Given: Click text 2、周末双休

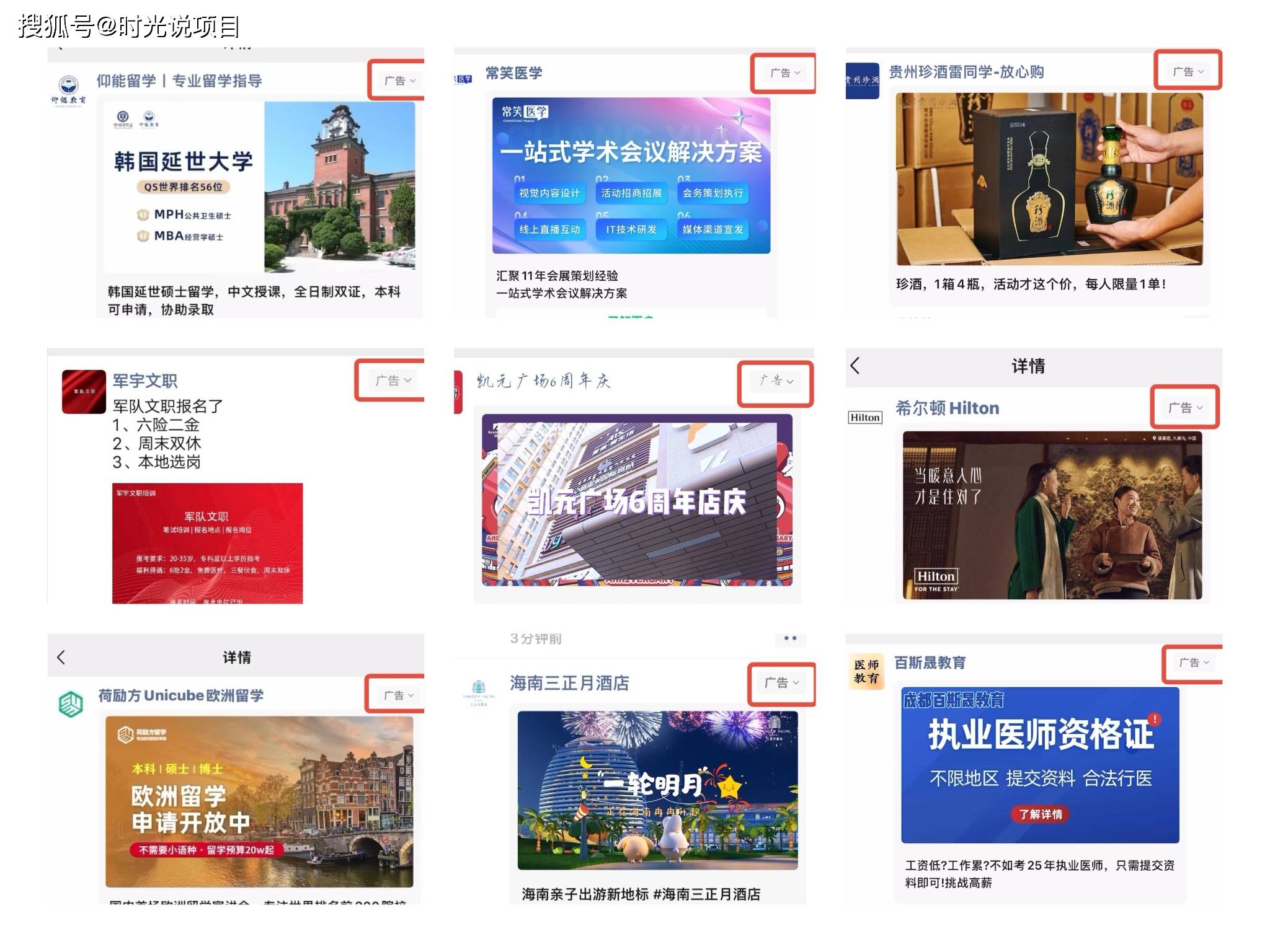Looking at the screenshot, I should (x=156, y=443).
